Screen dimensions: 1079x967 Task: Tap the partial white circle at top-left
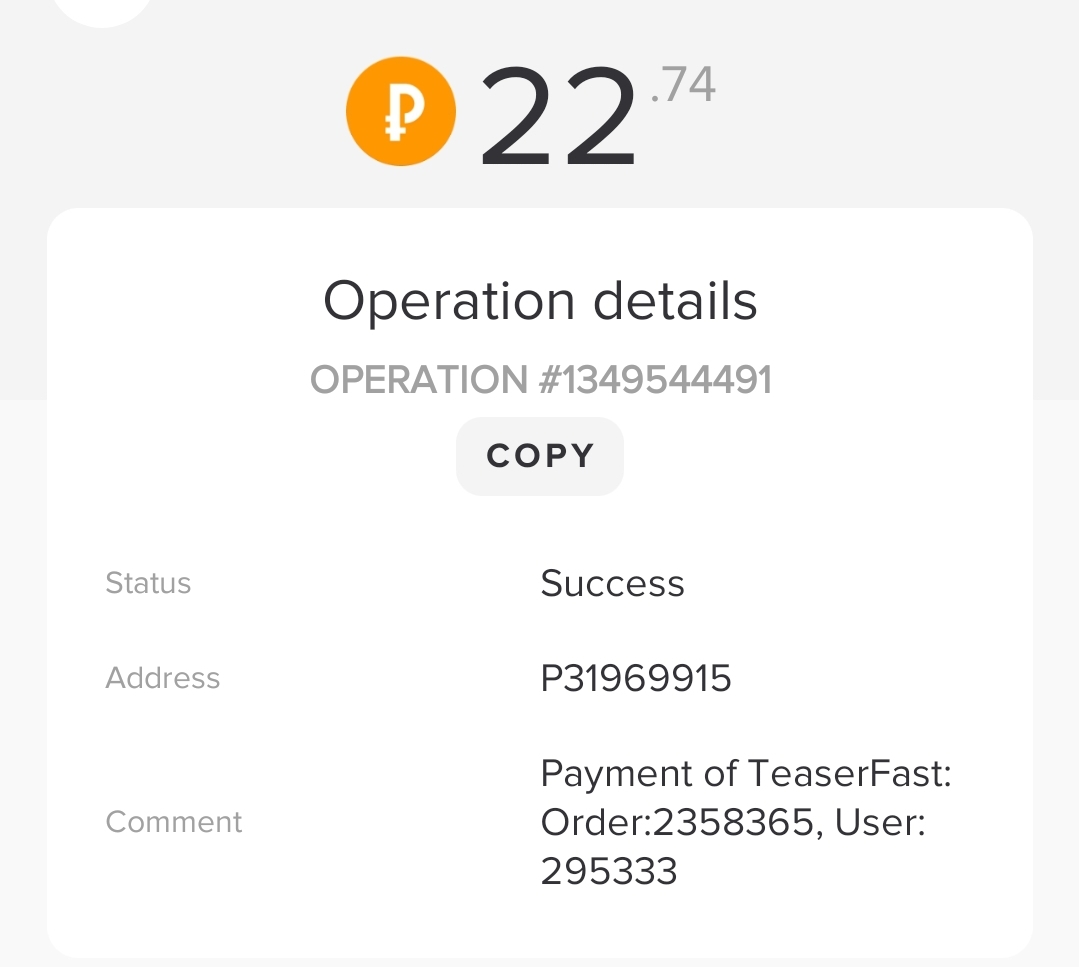(103, 10)
